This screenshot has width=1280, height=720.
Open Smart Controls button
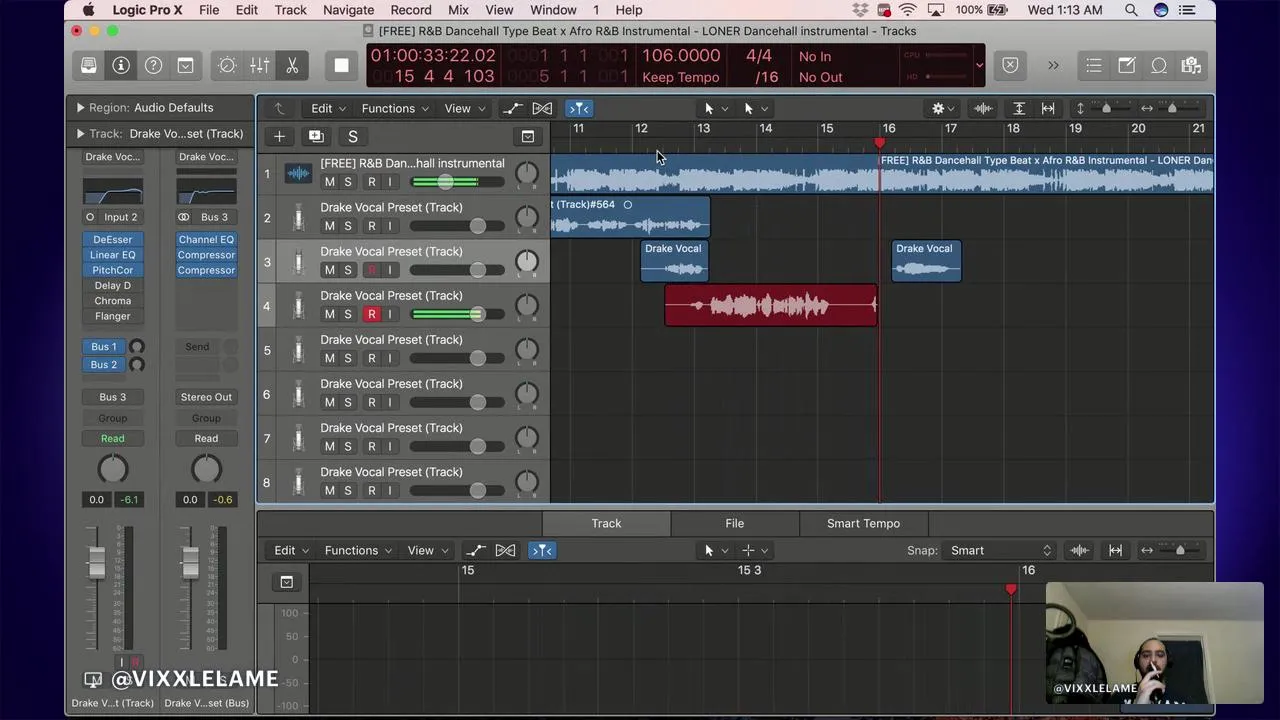point(227,65)
